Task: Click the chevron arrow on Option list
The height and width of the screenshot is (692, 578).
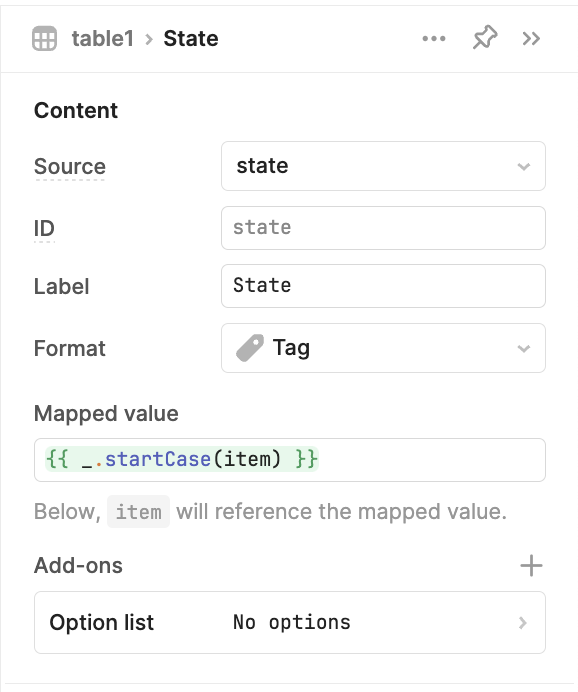Action: click(523, 623)
